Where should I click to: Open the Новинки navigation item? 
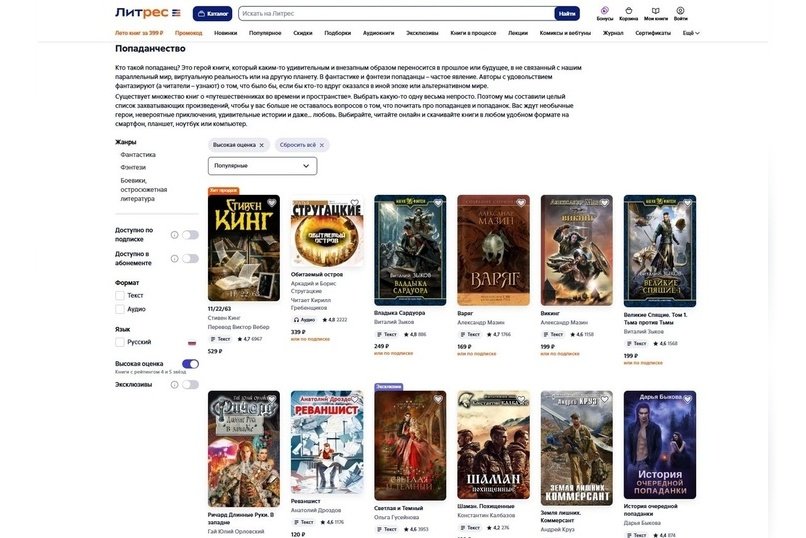point(226,33)
